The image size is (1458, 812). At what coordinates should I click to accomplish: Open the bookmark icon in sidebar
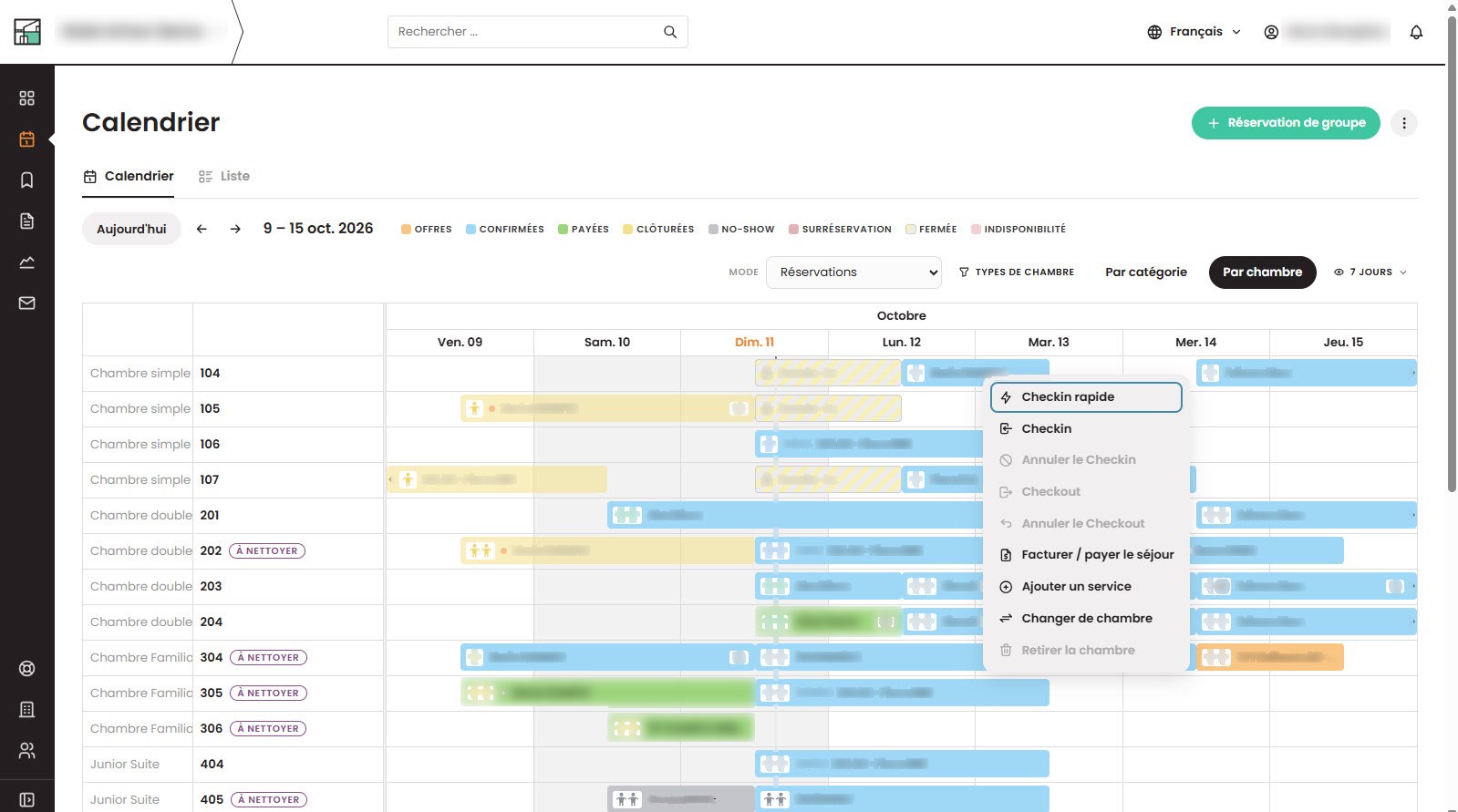pos(27,180)
